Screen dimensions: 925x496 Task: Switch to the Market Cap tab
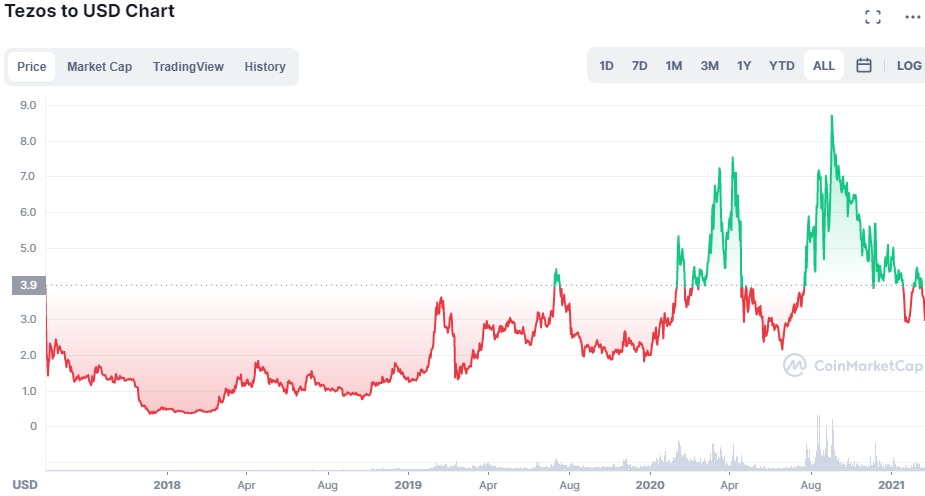click(99, 67)
